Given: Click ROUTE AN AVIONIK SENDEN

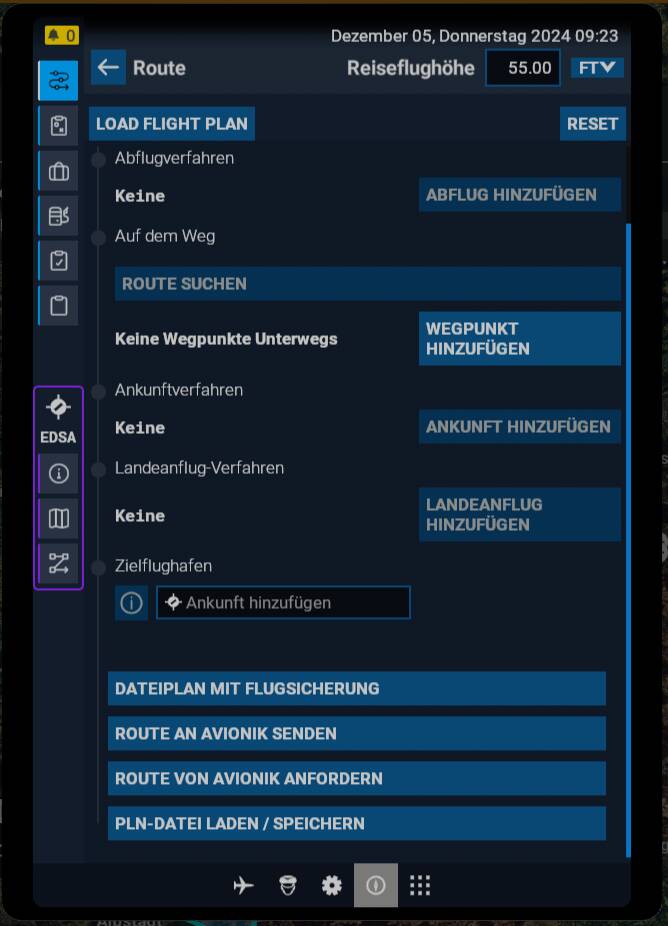Looking at the screenshot, I should coord(357,733).
